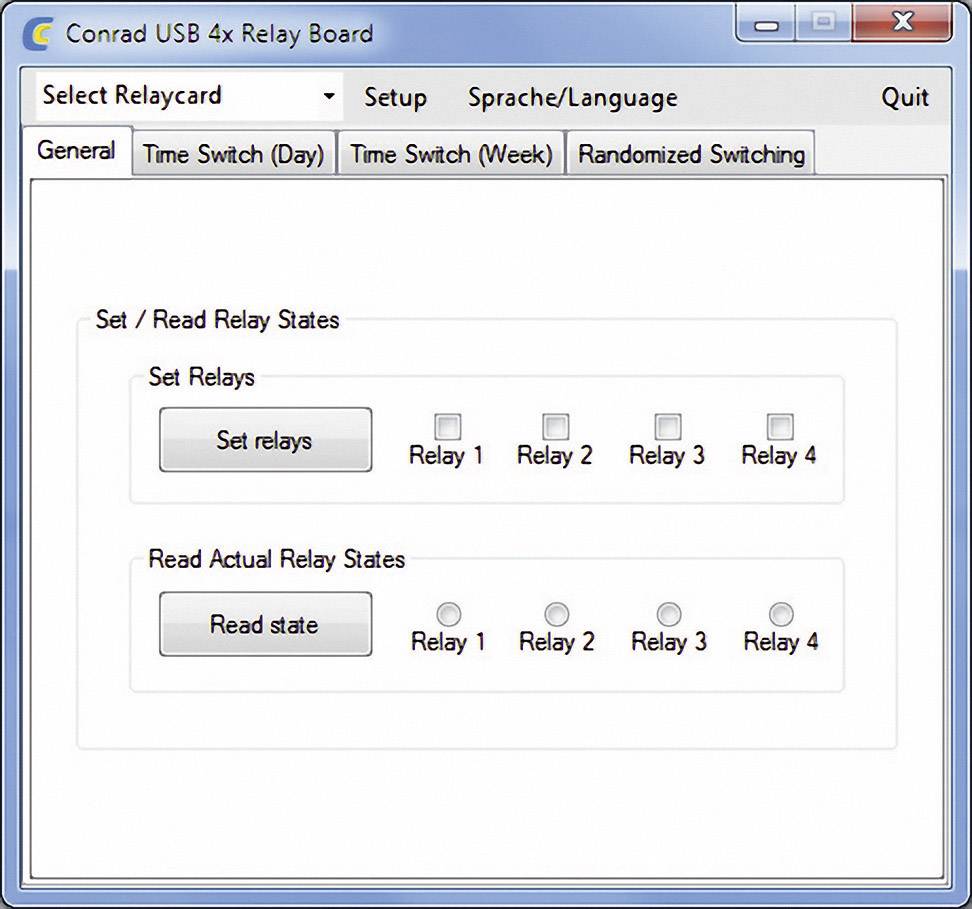Click the Relay 1 state indicator
Screen dimensions: 972x909
(x=449, y=614)
